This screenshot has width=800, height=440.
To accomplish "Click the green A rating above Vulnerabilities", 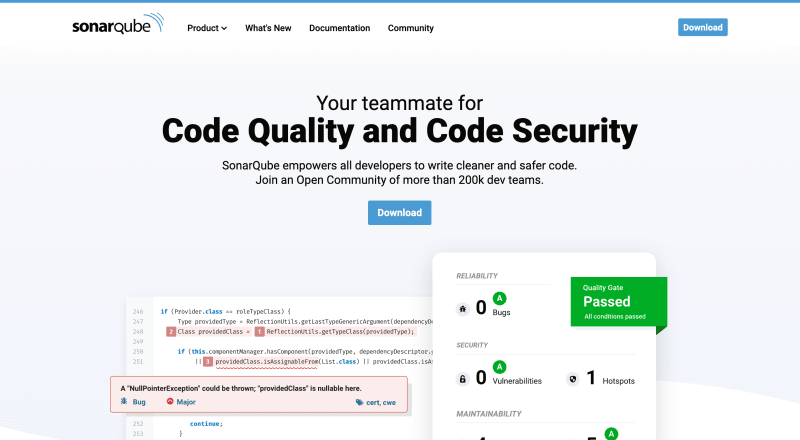I will point(499,366).
